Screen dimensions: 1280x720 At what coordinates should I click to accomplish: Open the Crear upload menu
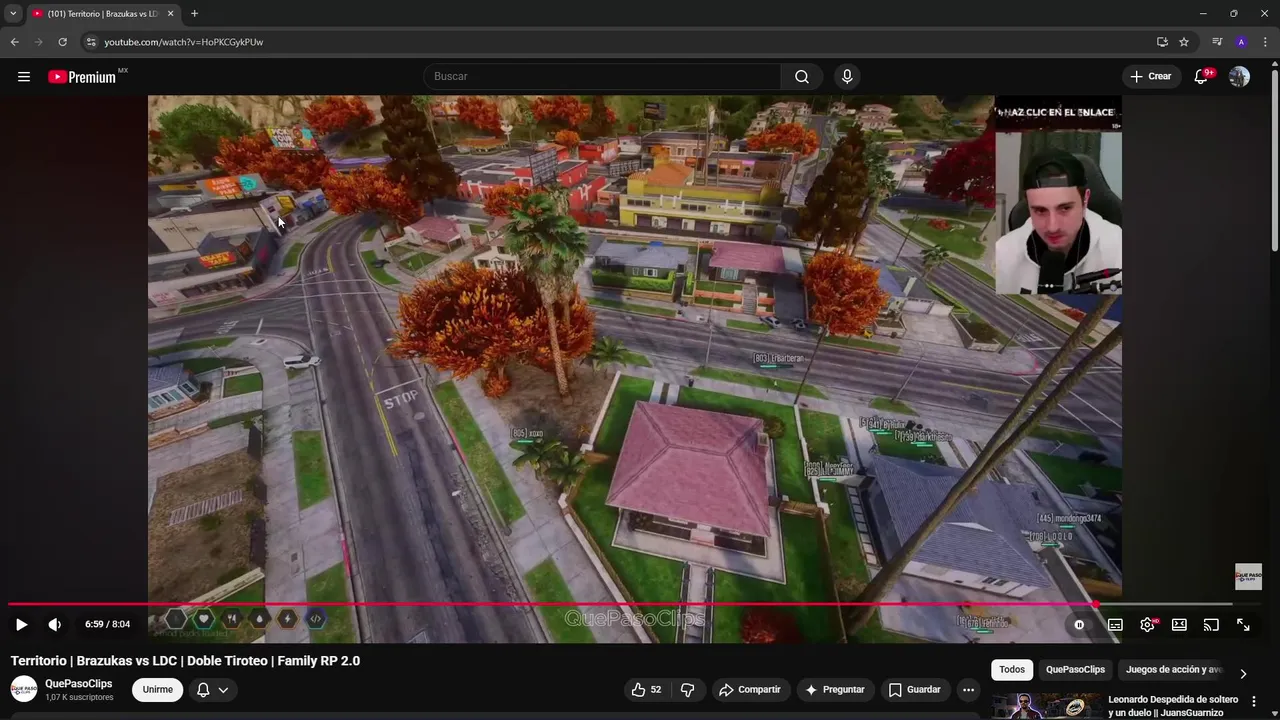1151,77
